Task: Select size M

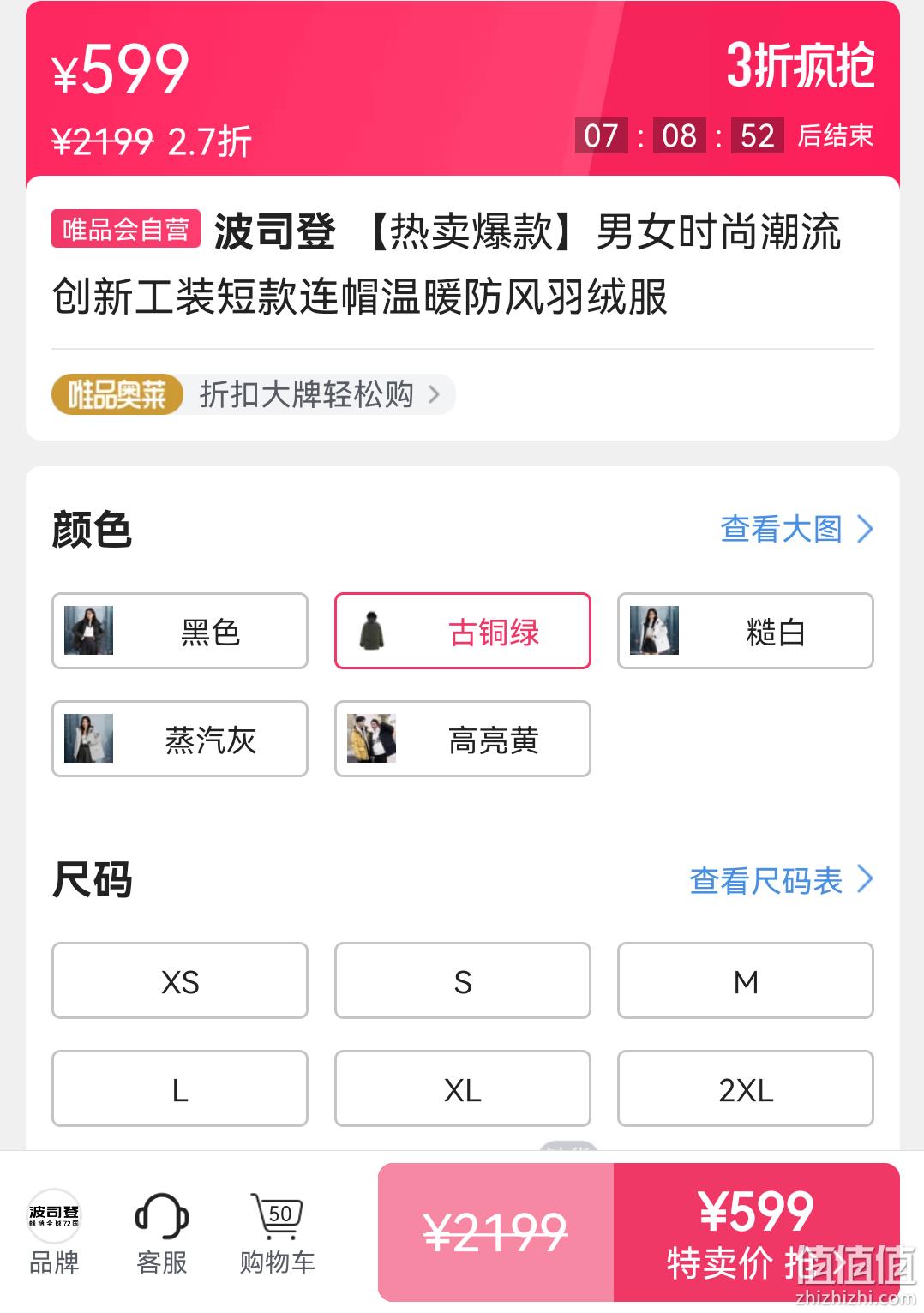Action: [x=745, y=980]
